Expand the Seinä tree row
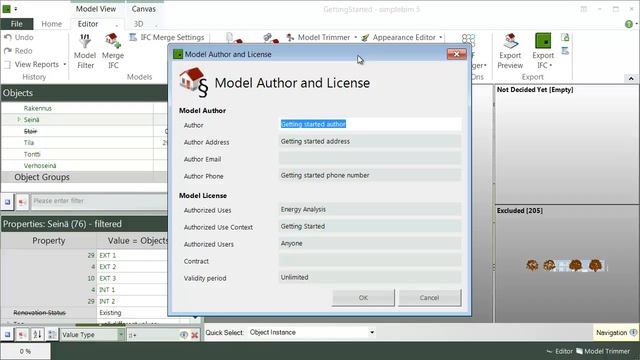The height and width of the screenshot is (360, 640). (18, 120)
